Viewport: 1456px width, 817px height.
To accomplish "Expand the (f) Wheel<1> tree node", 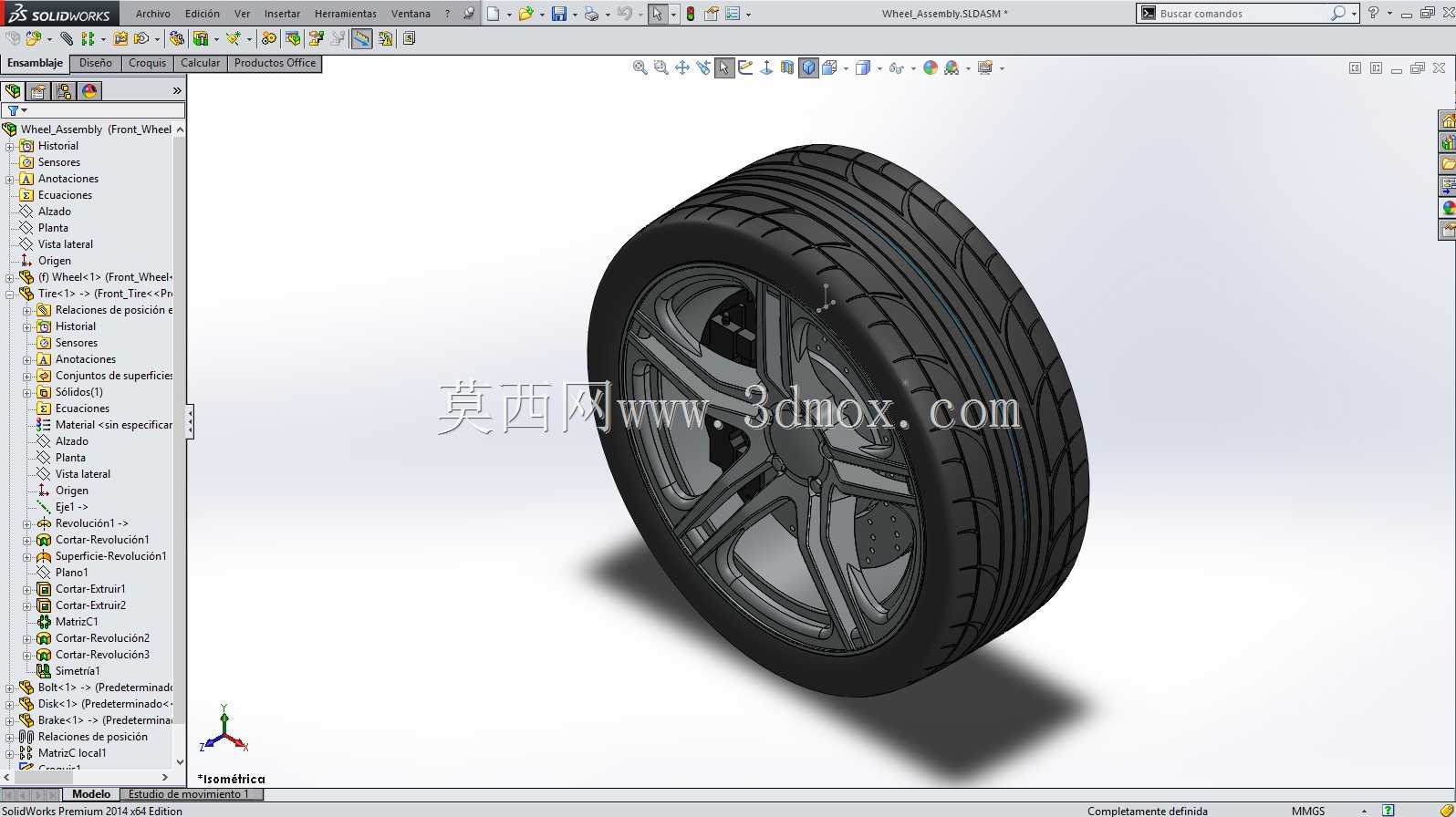I will (9, 277).
